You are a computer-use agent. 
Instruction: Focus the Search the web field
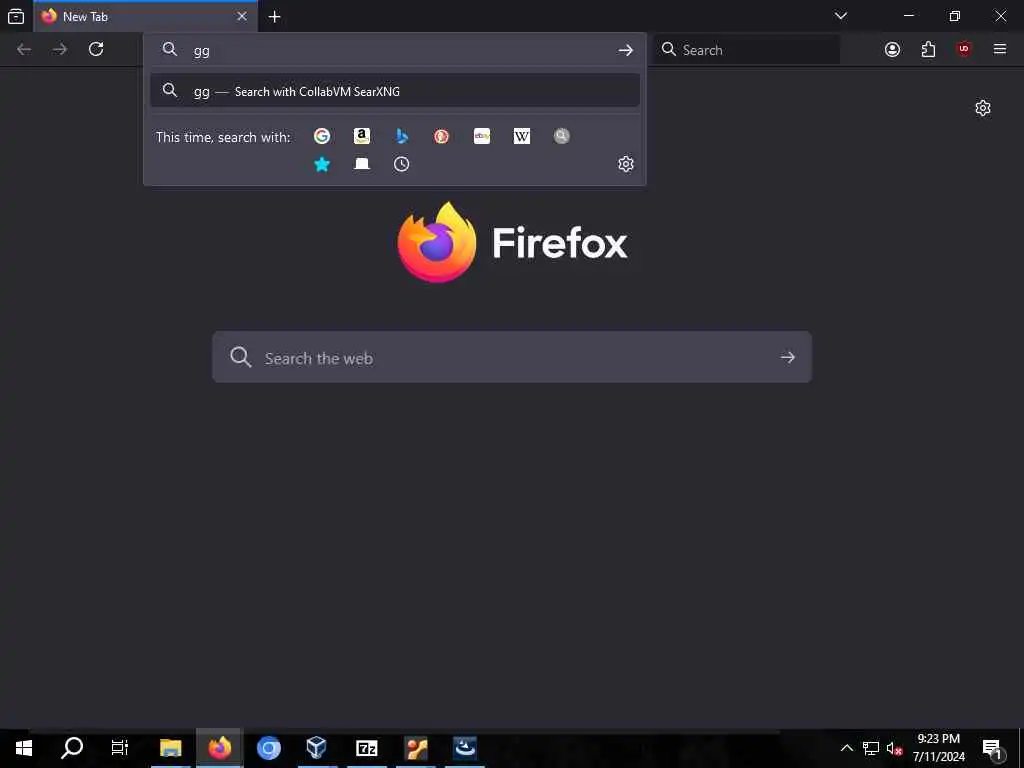tap(511, 357)
